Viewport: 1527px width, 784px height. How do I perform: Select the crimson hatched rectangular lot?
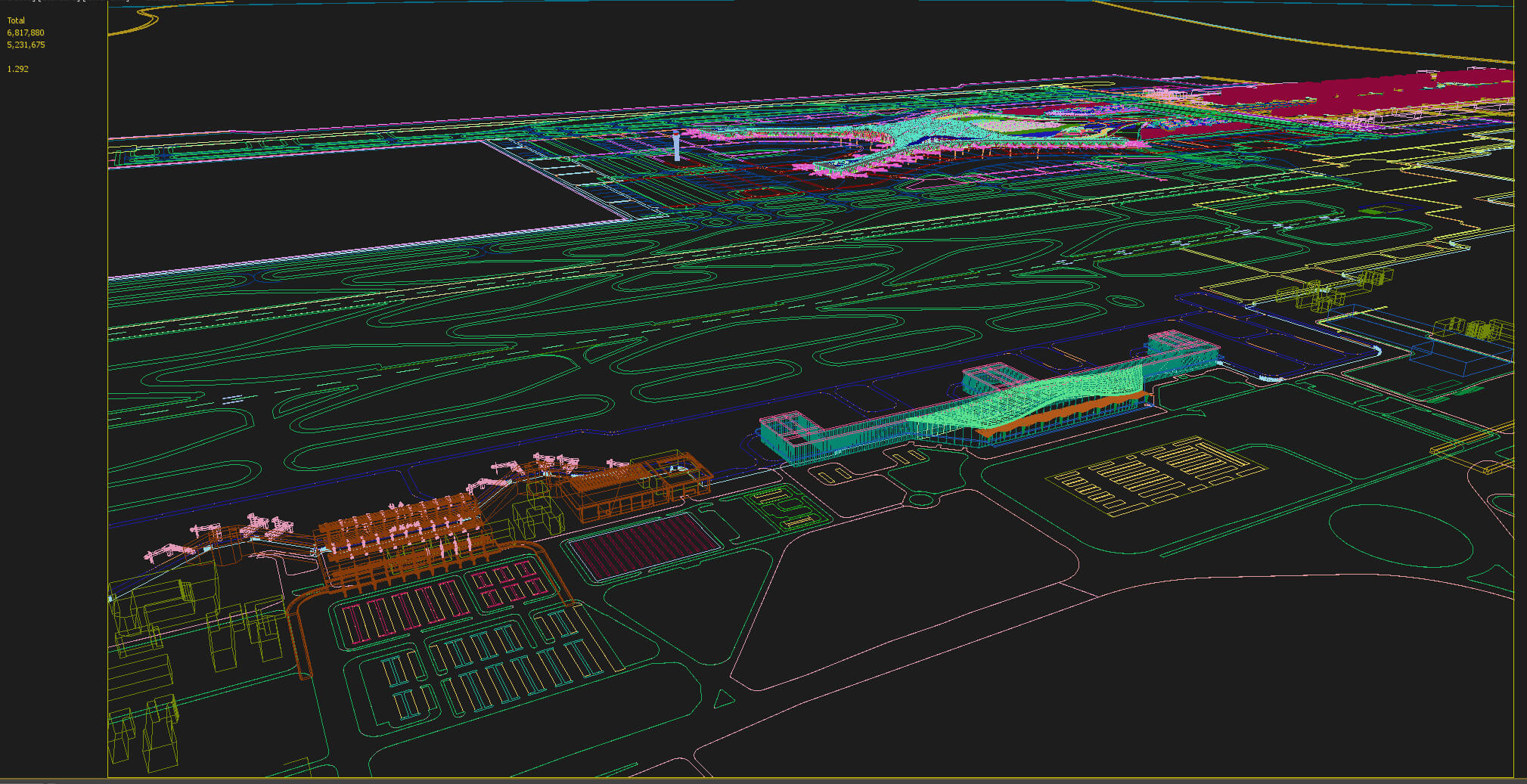[x=644, y=546]
